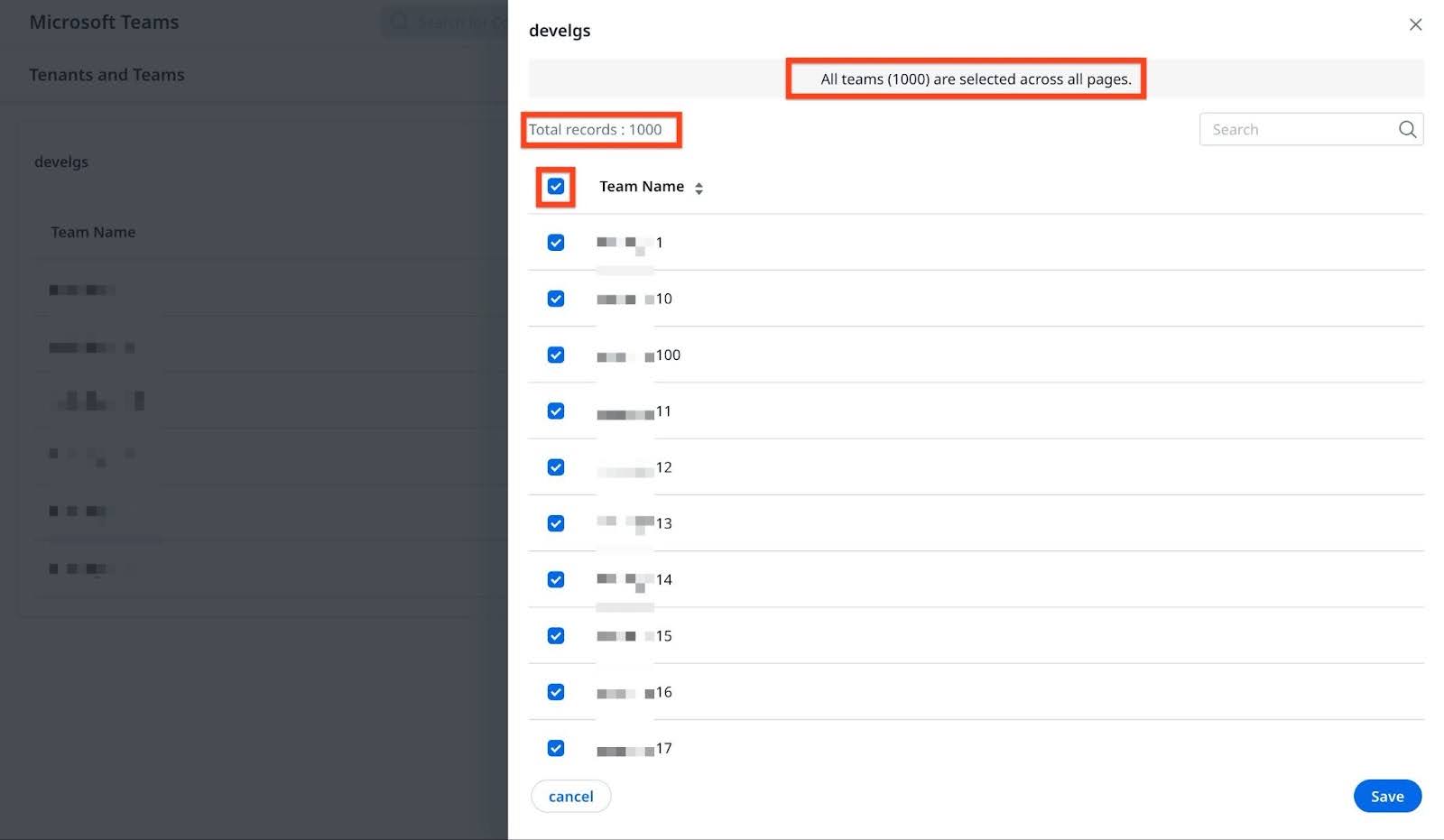This screenshot has height=840, width=1444.
Task: Uncheck the team ending in 15
Action: click(x=556, y=636)
